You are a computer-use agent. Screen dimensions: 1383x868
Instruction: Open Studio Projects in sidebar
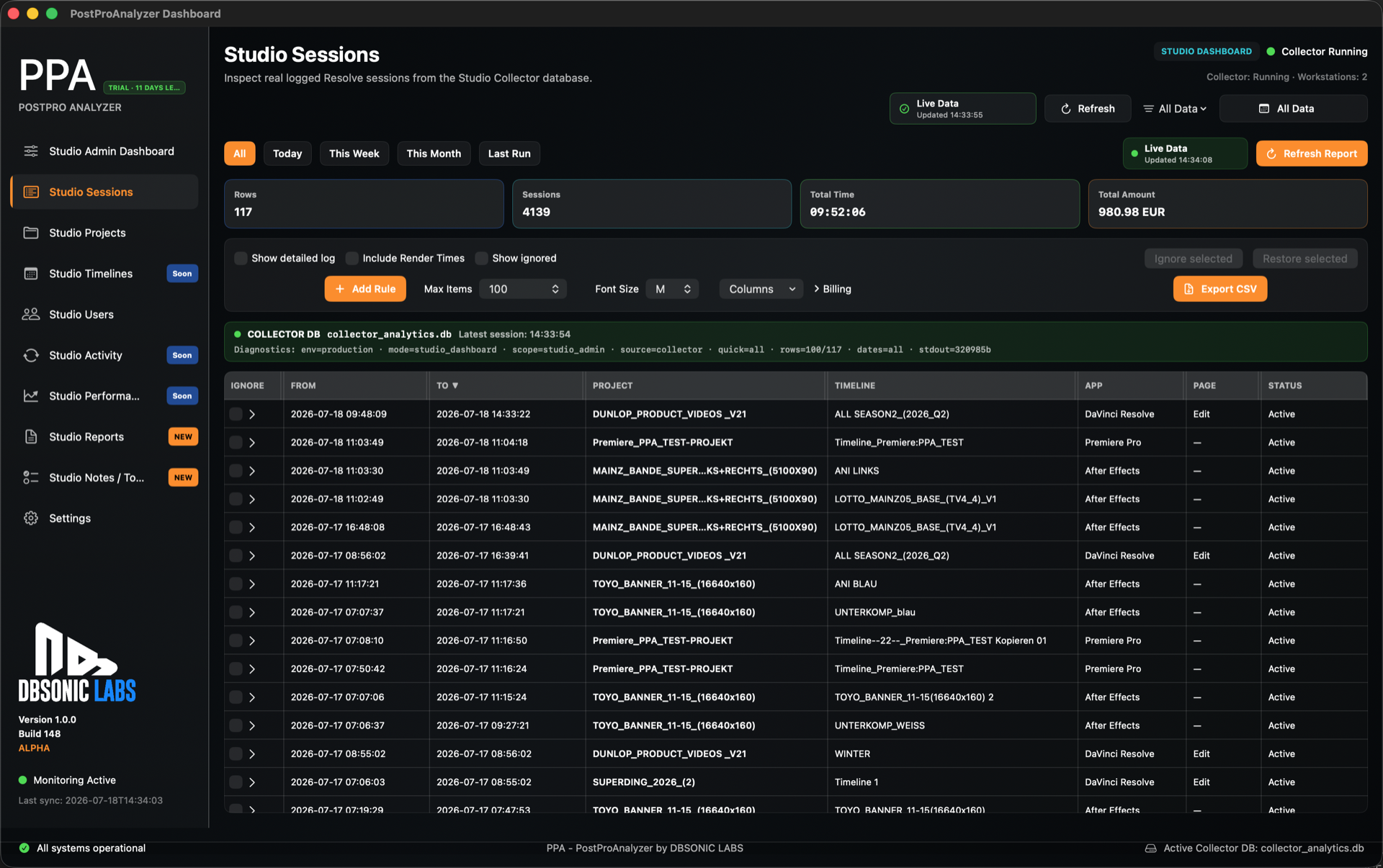pos(104,233)
